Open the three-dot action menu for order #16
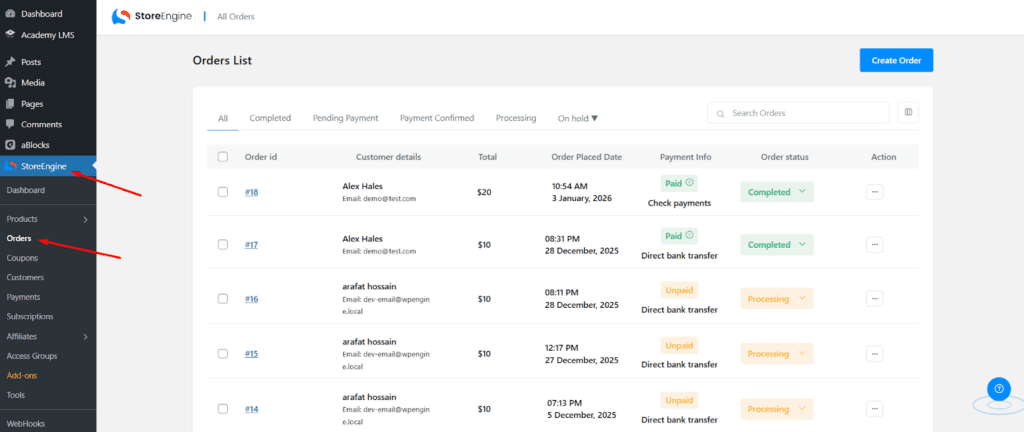 click(x=874, y=298)
